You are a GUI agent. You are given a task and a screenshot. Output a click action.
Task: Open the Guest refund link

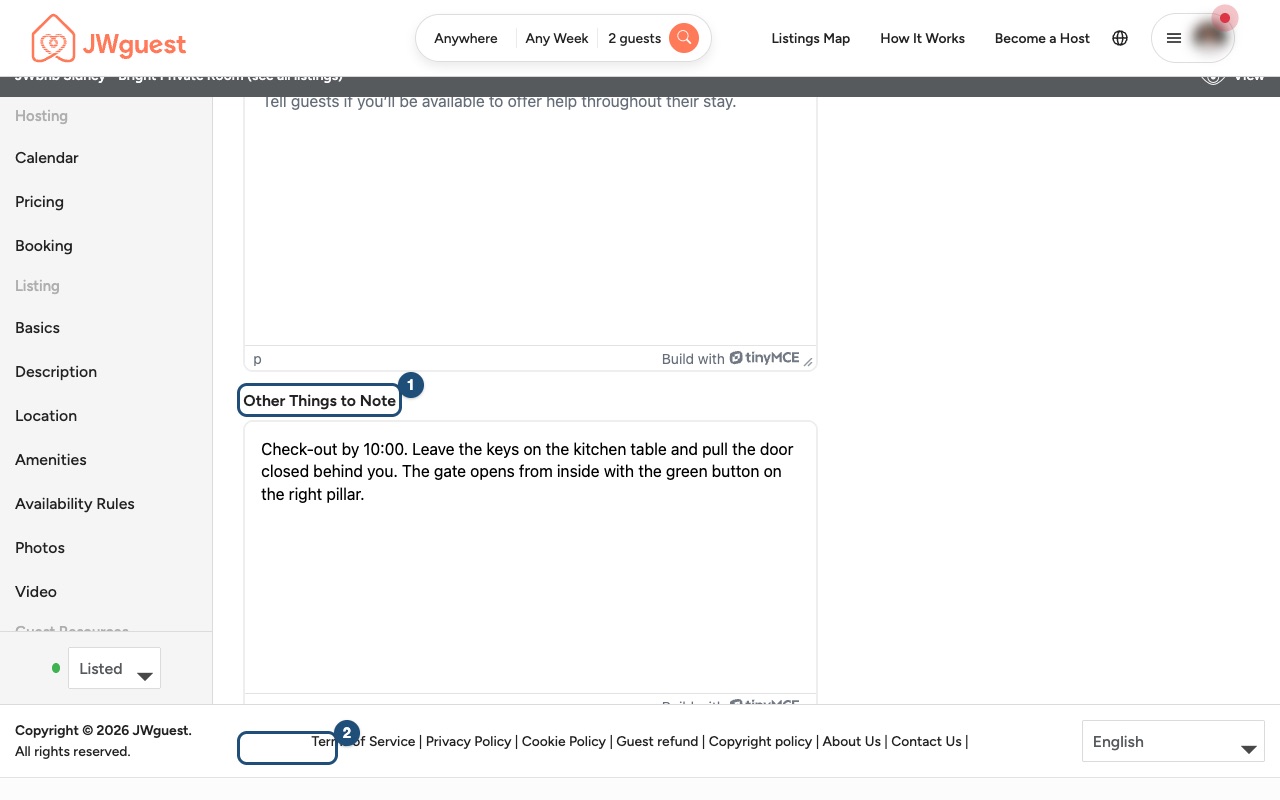[657, 741]
